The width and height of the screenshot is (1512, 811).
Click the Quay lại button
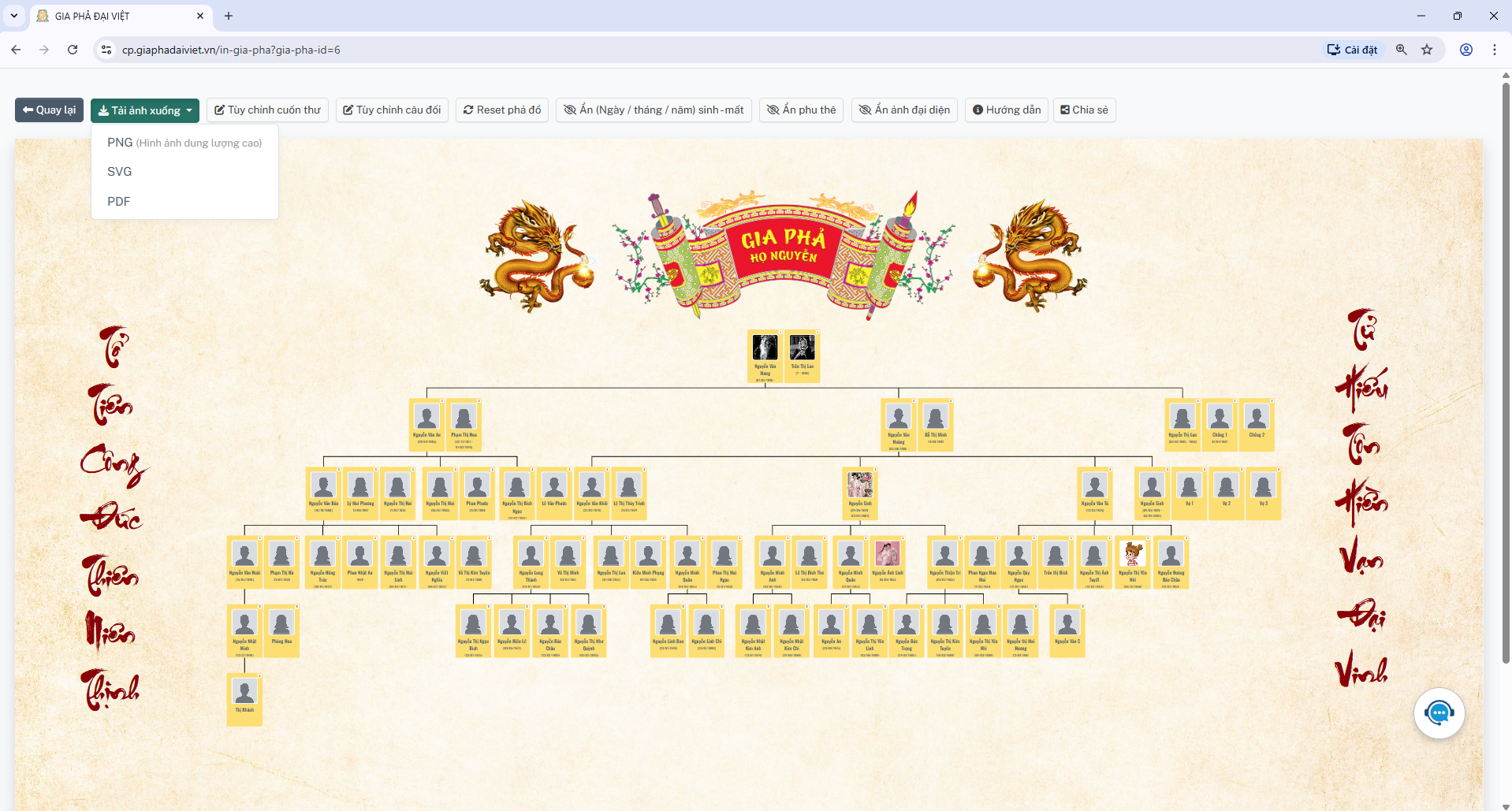tap(50, 110)
